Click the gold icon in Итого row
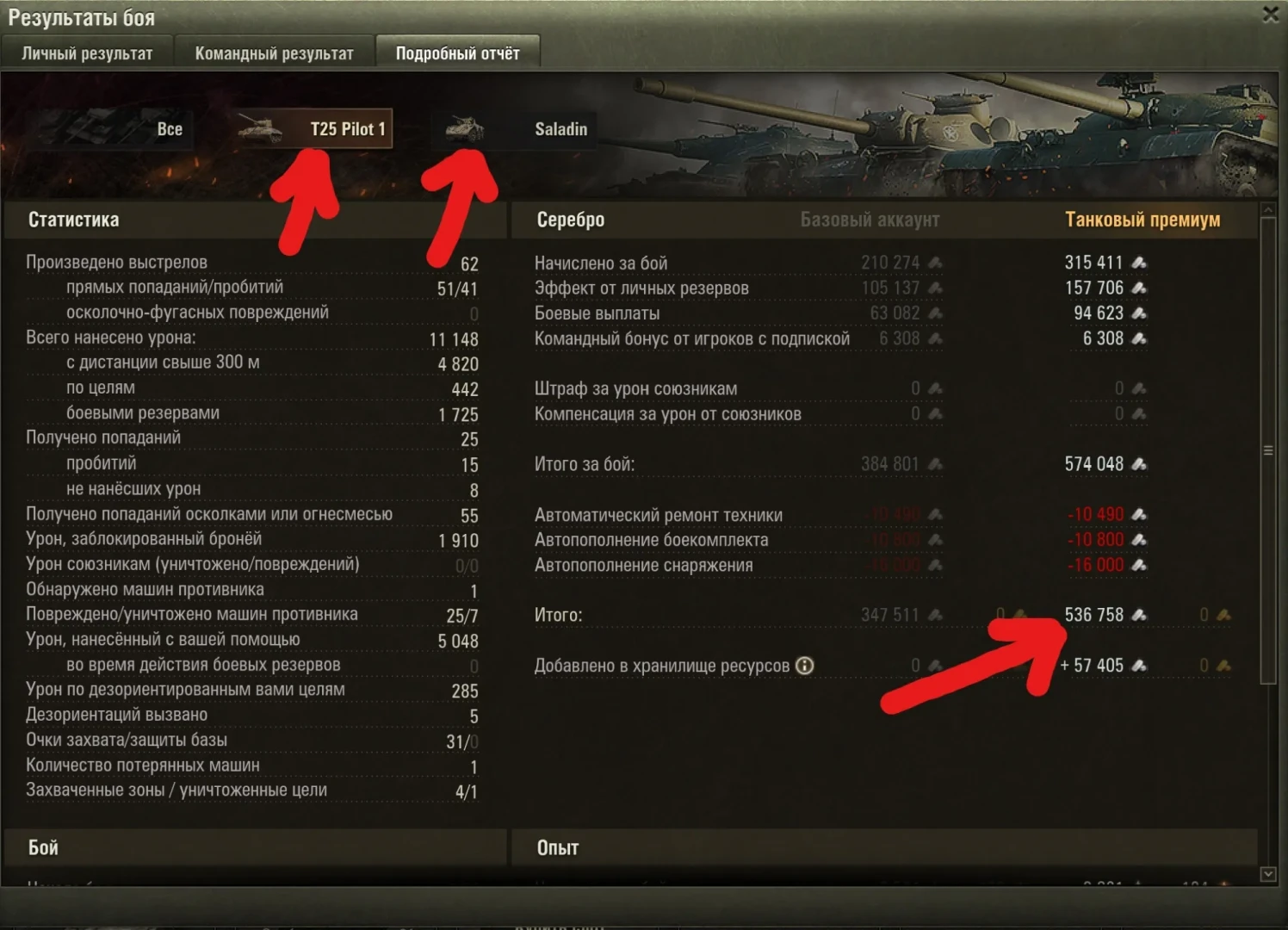The width and height of the screenshot is (1288, 930). [x=1223, y=615]
